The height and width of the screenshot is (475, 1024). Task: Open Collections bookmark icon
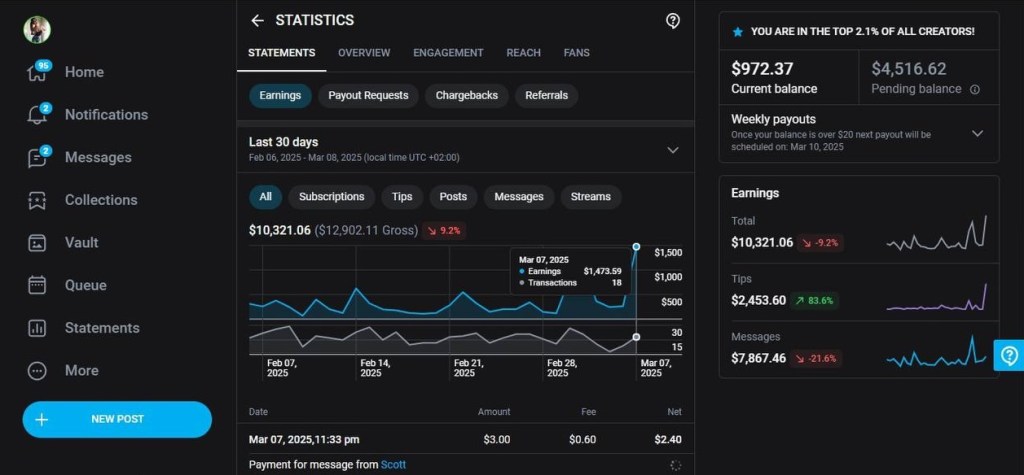click(x=37, y=200)
